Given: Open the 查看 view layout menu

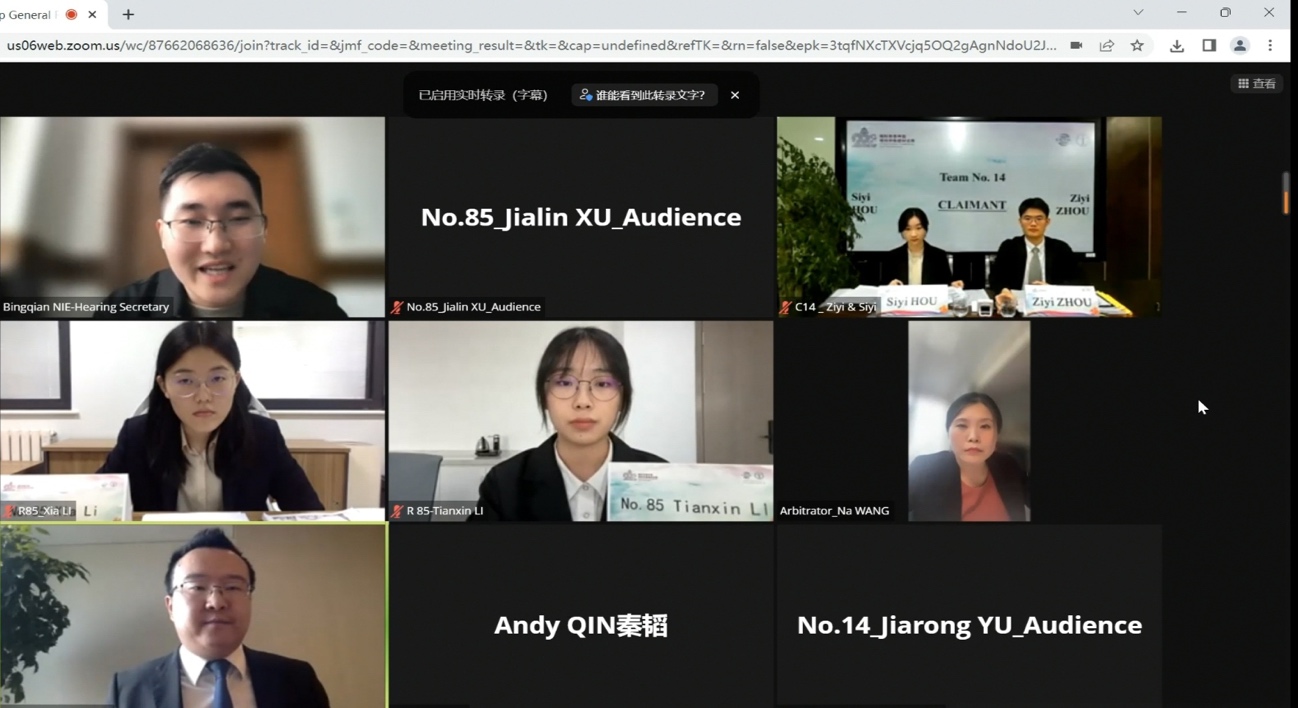Looking at the screenshot, I should [x=1257, y=84].
